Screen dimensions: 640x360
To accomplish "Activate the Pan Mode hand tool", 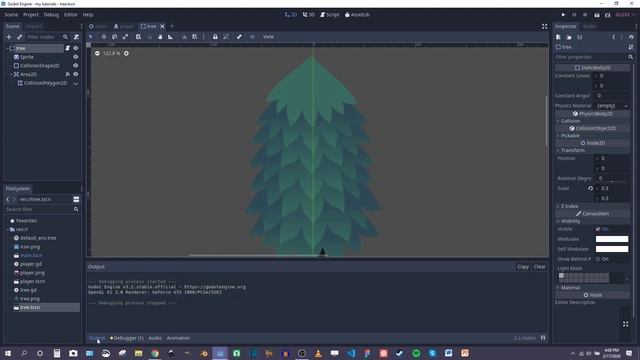I will pyautogui.click(x=160, y=37).
